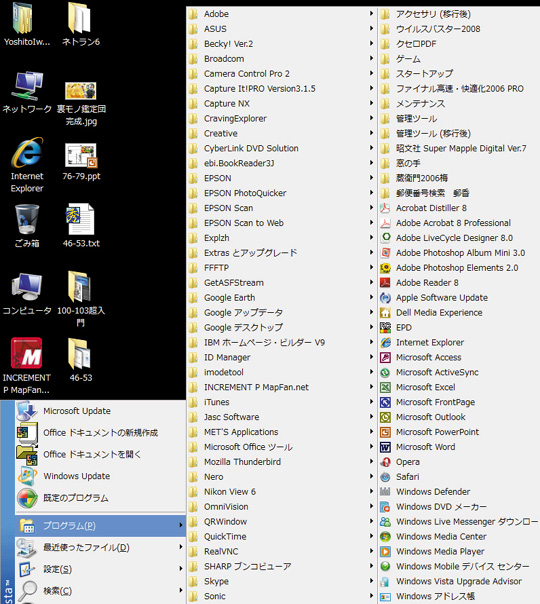Launch Safari browser icon
Image resolution: width=540 pixels, height=604 pixels.
click(x=385, y=477)
